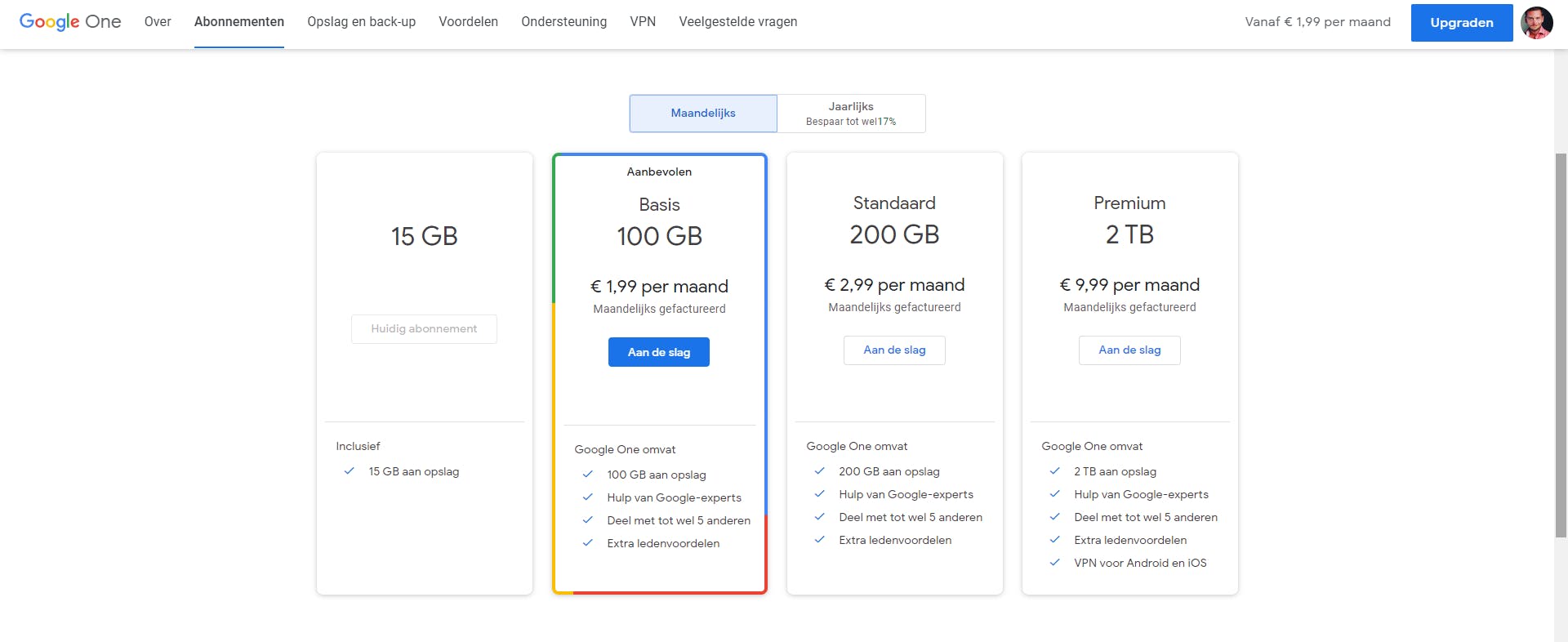Choose Aan de slag for Standaard 200 GB
The width and height of the screenshot is (1568, 642).
(x=894, y=350)
